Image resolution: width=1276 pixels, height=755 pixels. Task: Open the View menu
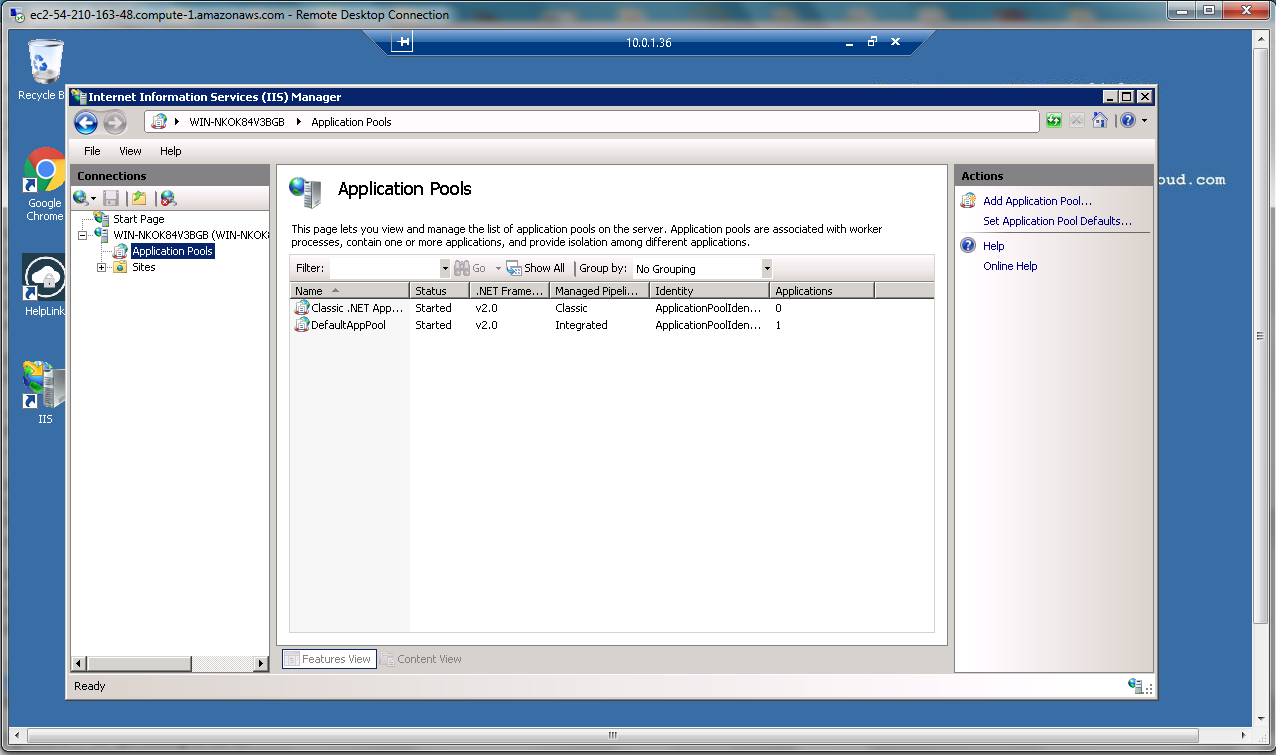pyautogui.click(x=130, y=151)
